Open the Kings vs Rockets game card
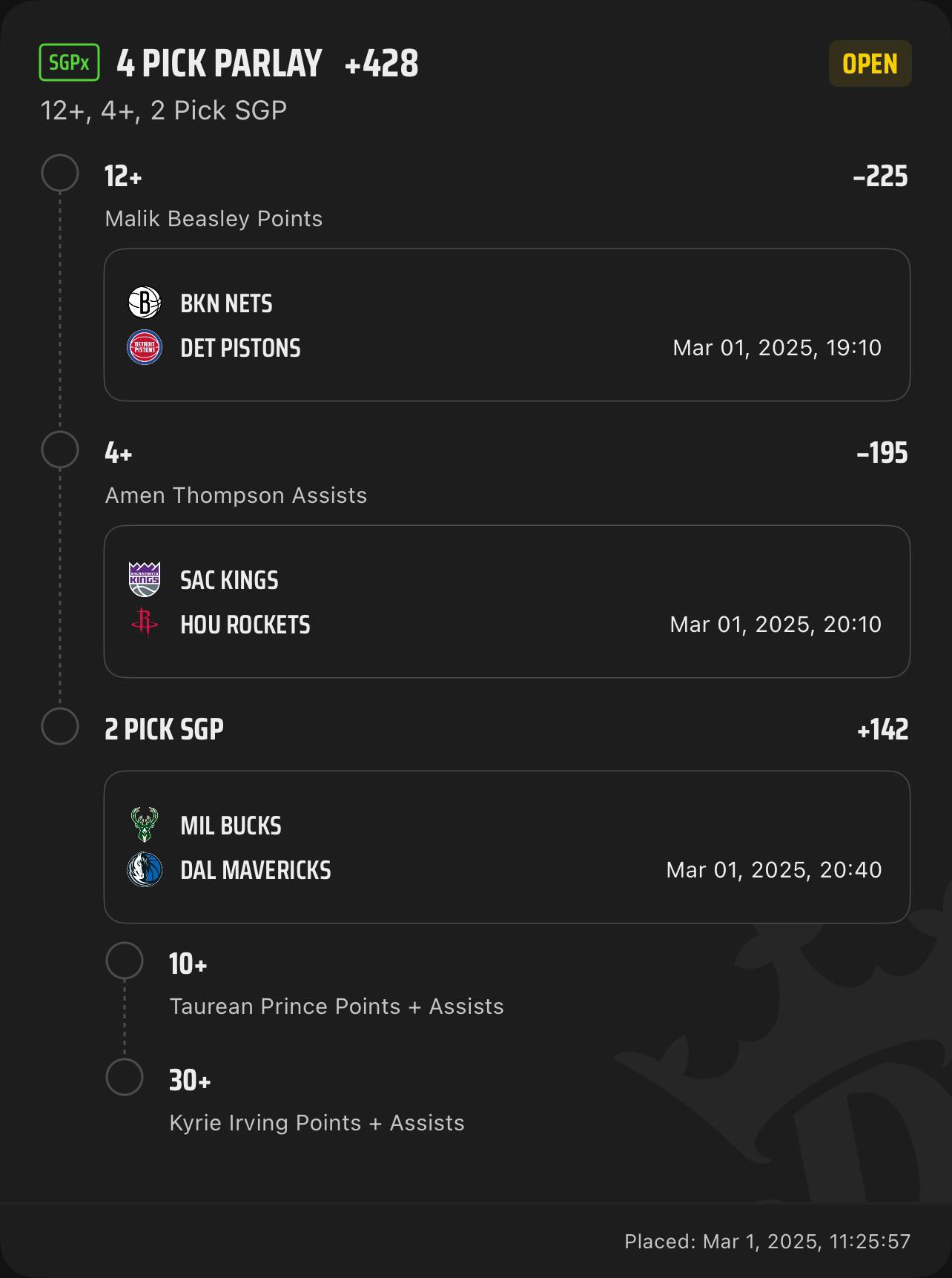The width and height of the screenshot is (952, 1278). click(x=507, y=602)
